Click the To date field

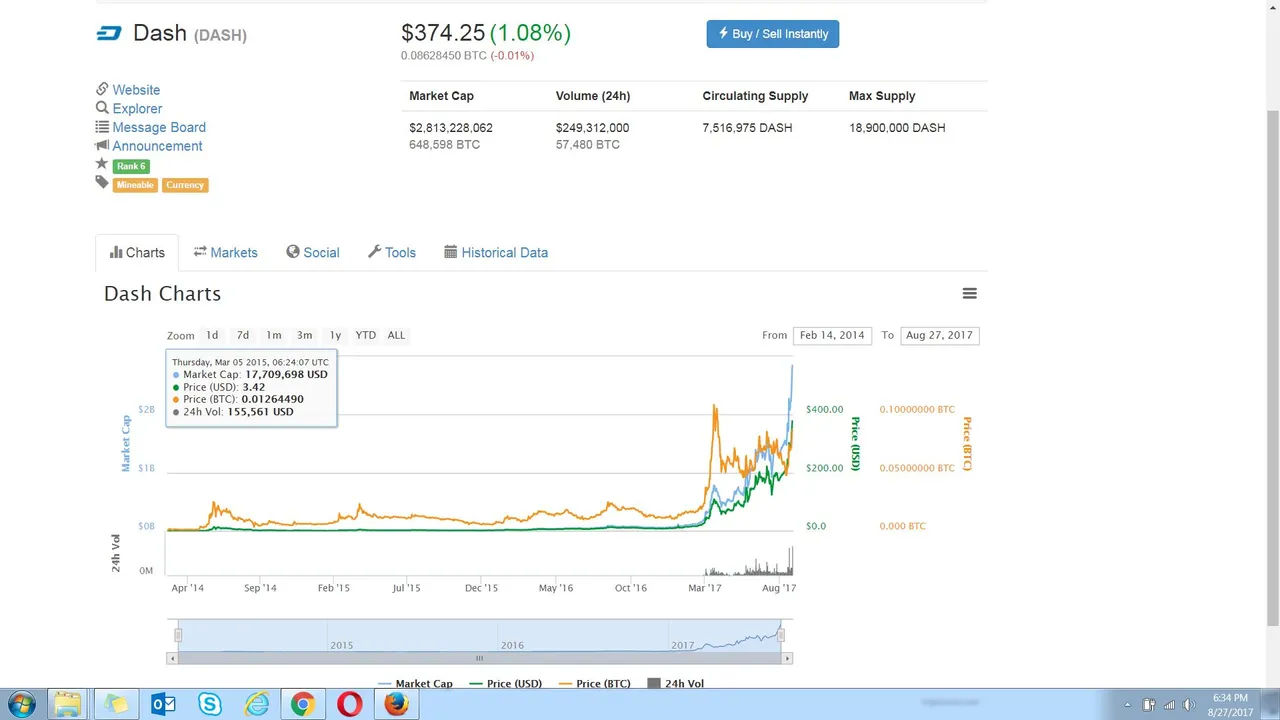[x=939, y=335]
